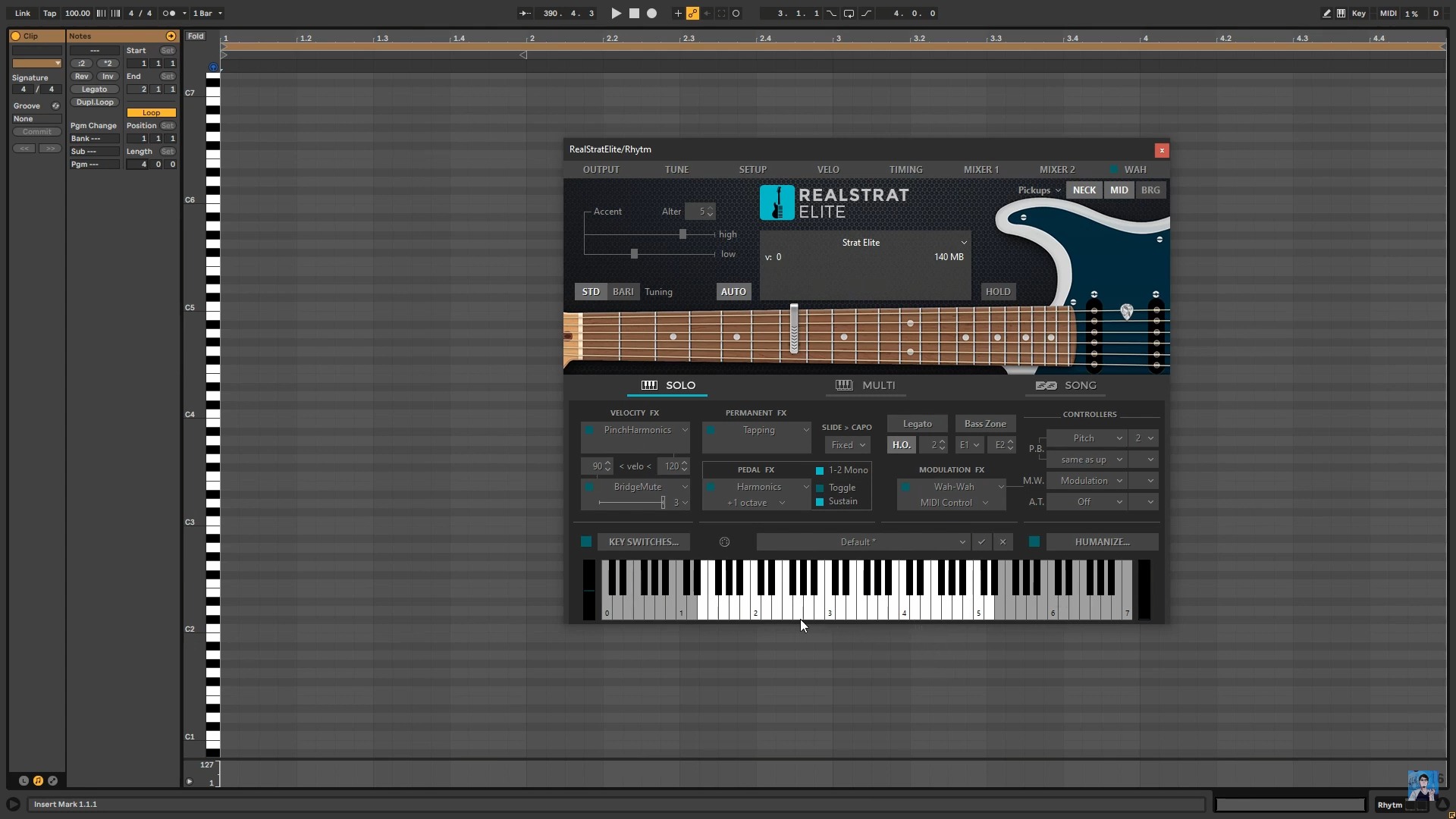Image resolution: width=1456 pixels, height=819 pixels.
Task: Open the M.W. Modulation dropdown
Action: (1087, 481)
